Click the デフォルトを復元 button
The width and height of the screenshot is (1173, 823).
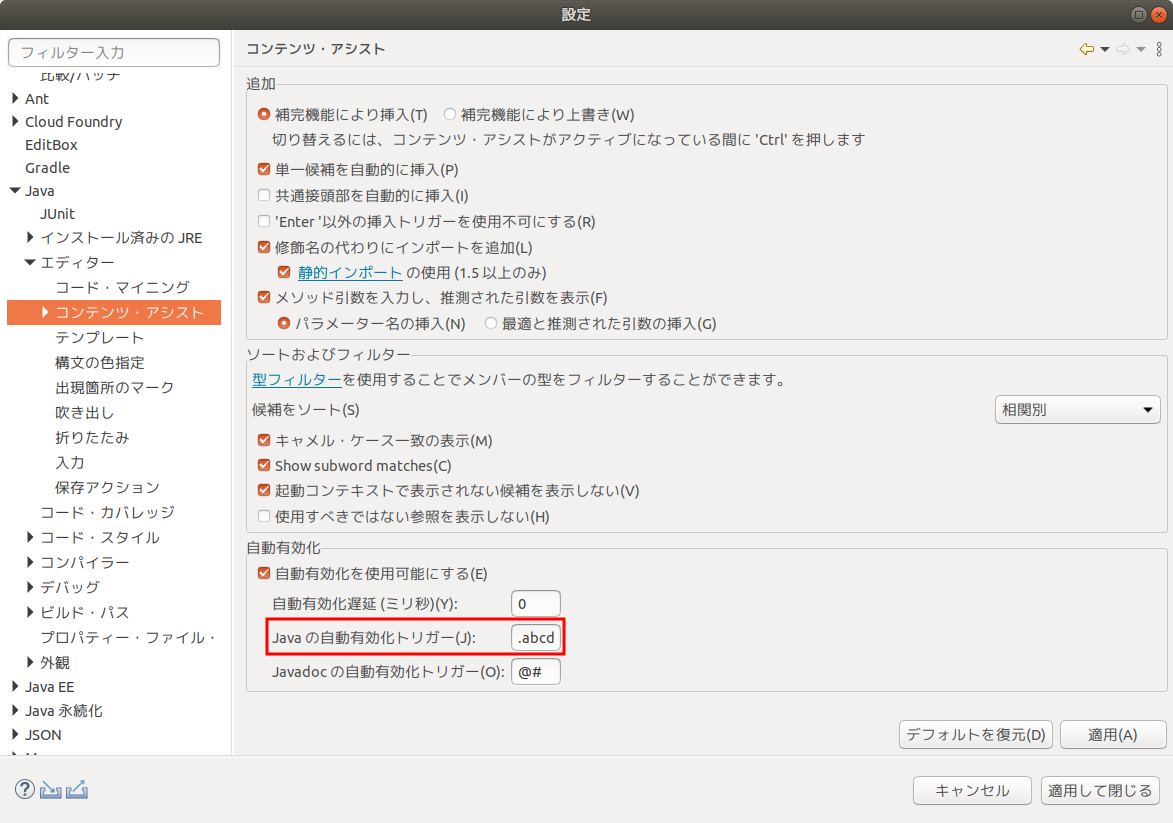[x=975, y=735]
